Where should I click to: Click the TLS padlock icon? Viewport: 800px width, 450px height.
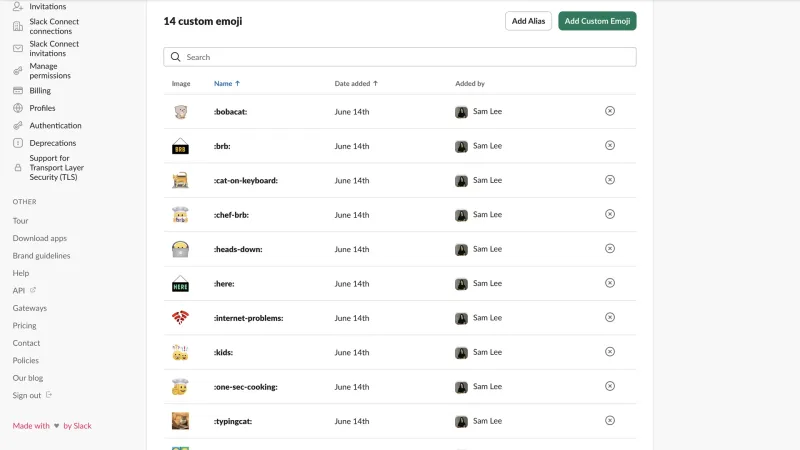pyautogui.click(x=18, y=167)
